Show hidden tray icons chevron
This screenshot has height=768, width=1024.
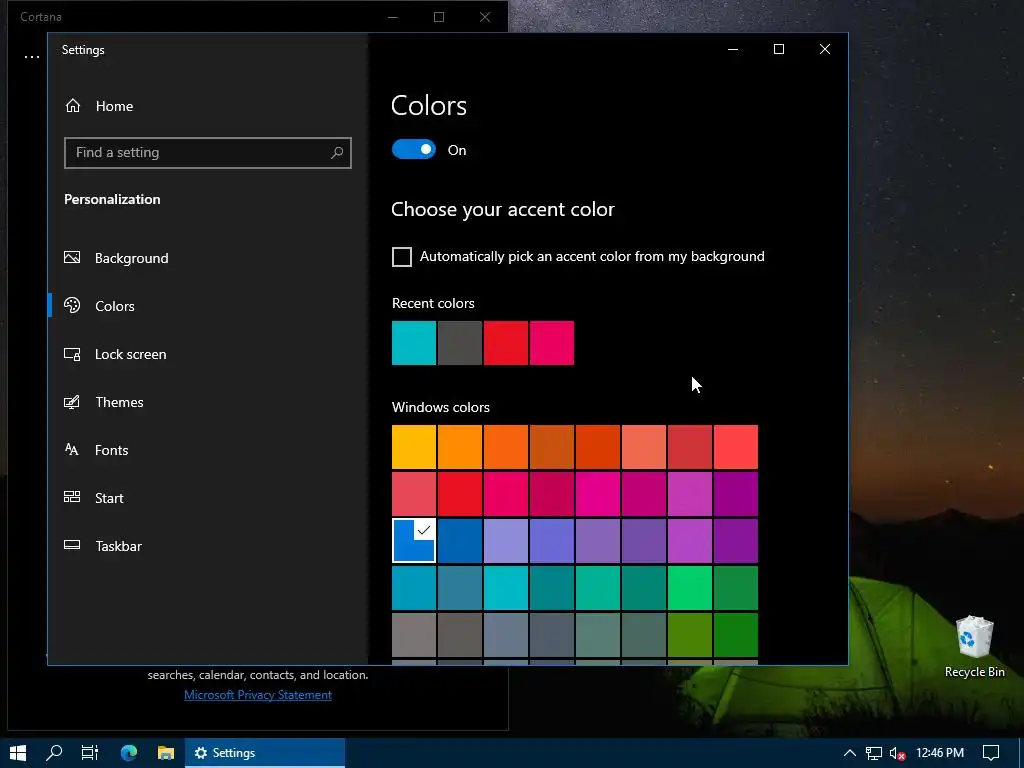[849, 753]
